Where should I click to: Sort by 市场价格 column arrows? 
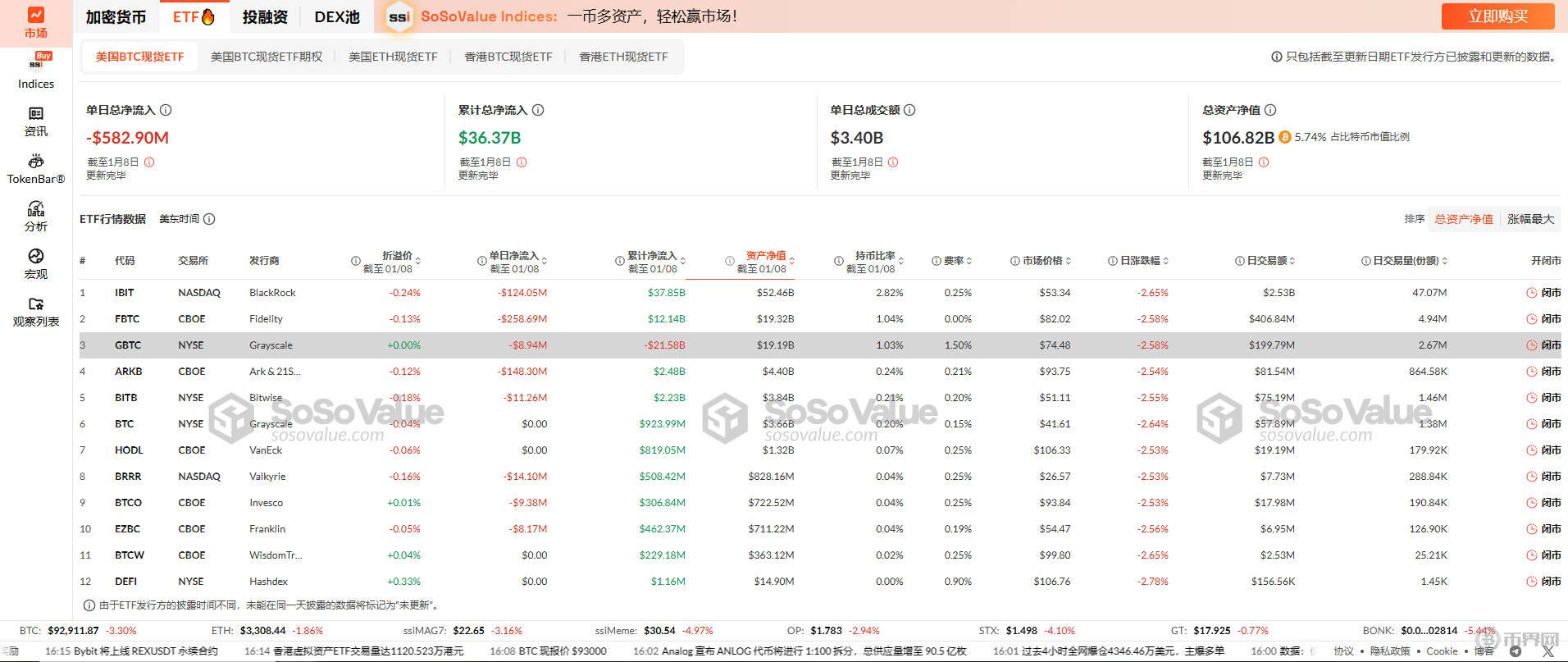point(1068,261)
